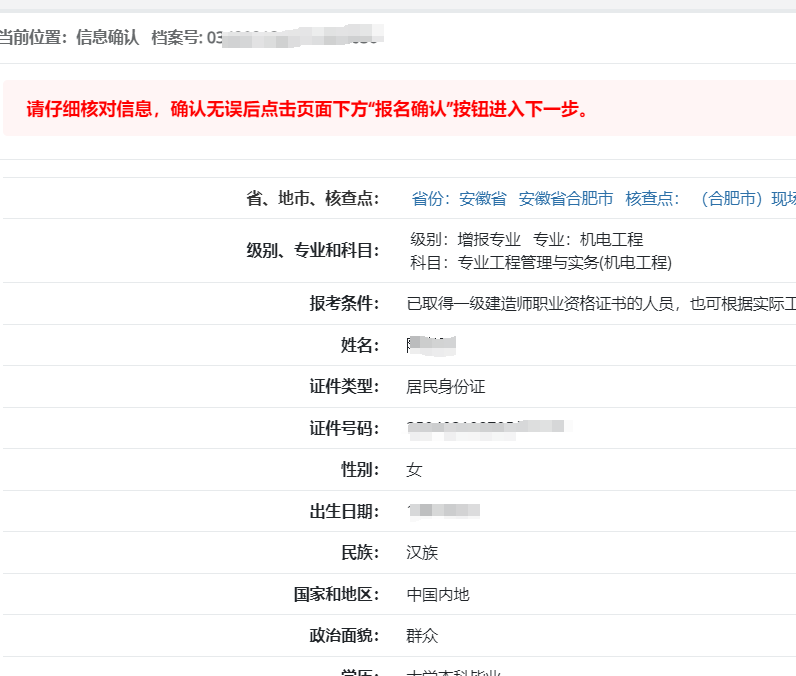Click the 省份: 安徽省 blue text
Screen dimensions: 796x676
pyautogui.click(x=459, y=199)
